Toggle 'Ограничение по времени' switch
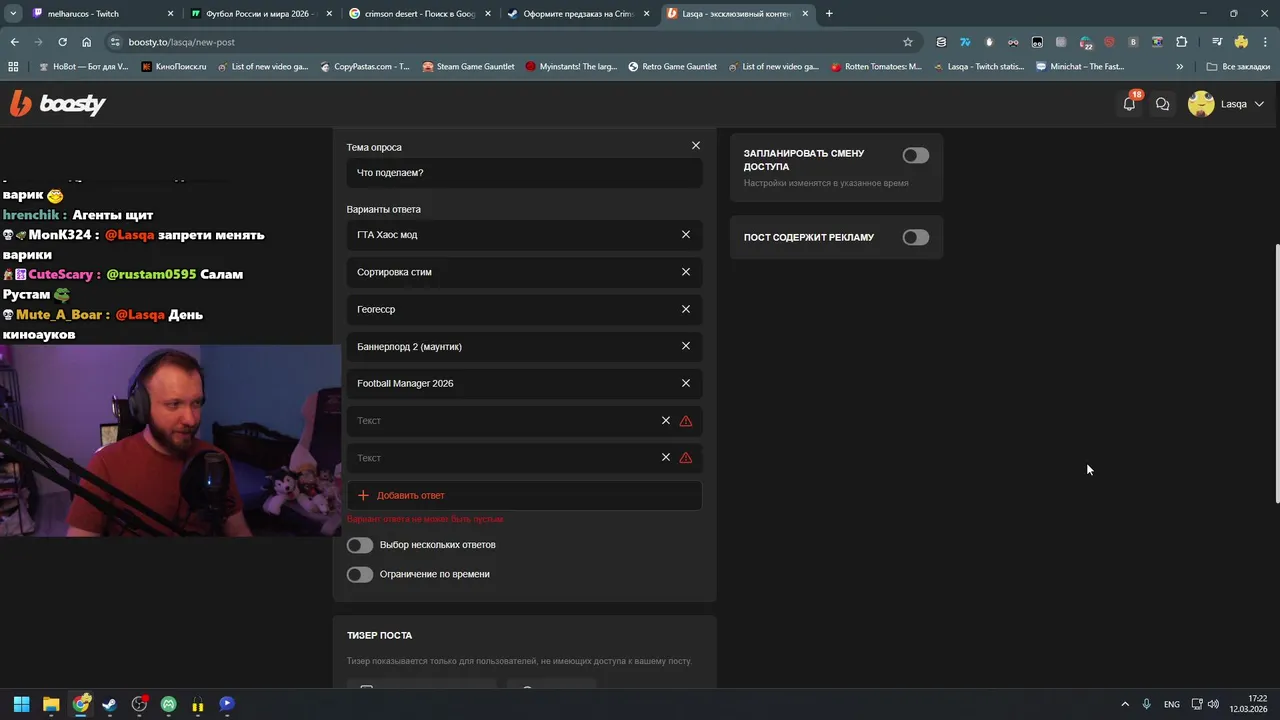Viewport: 1280px width, 720px height. coord(360,574)
